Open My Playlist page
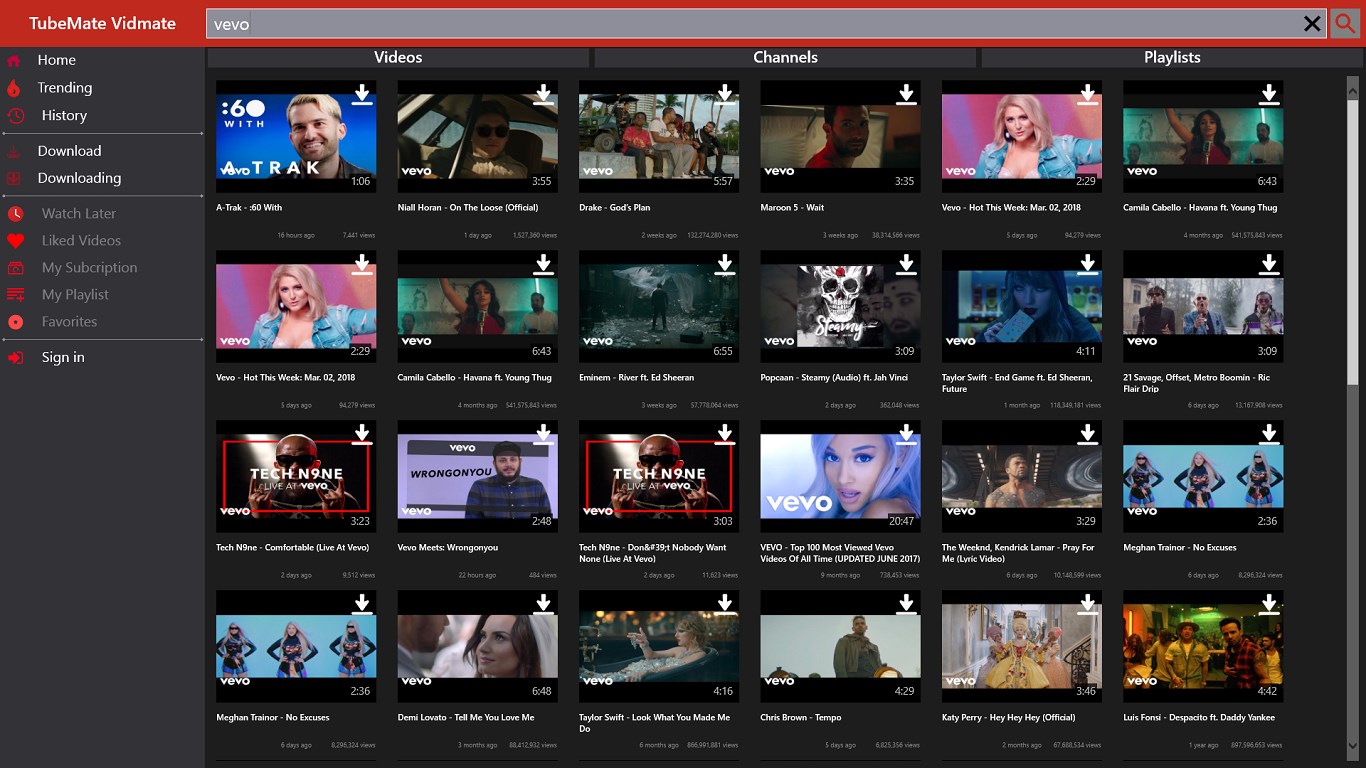The image size is (1366, 768). coord(75,295)
